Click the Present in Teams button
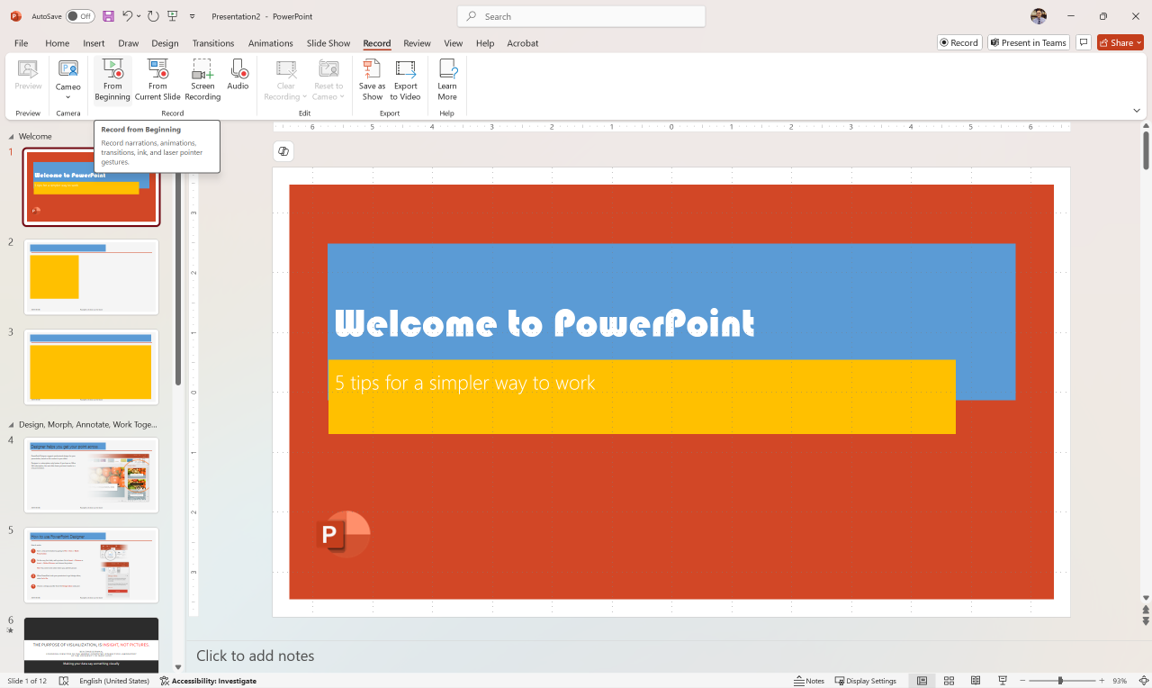 1028,43
